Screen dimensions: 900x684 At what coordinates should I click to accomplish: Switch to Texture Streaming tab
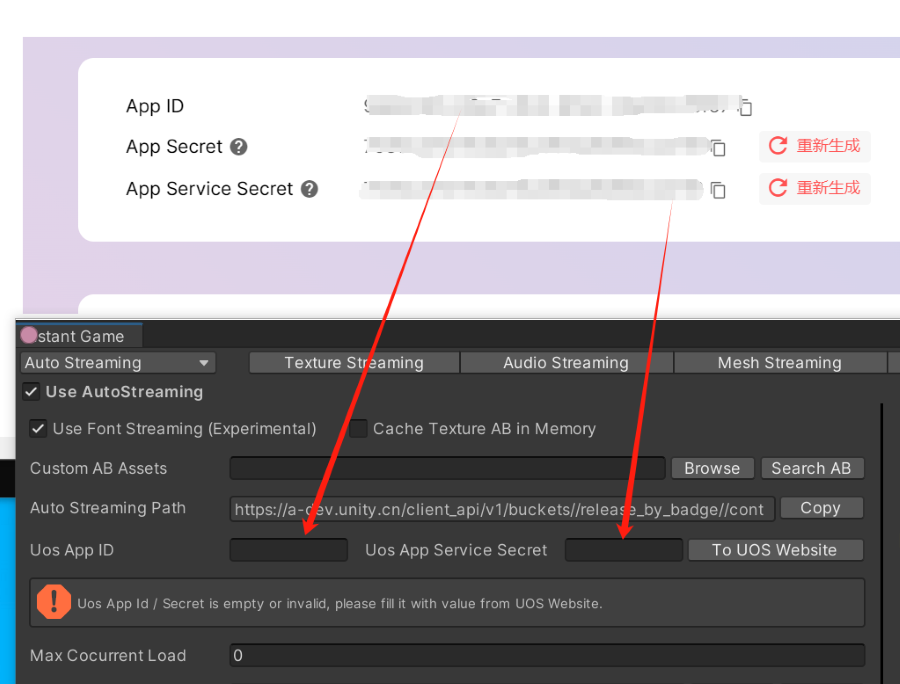(354, 363)
